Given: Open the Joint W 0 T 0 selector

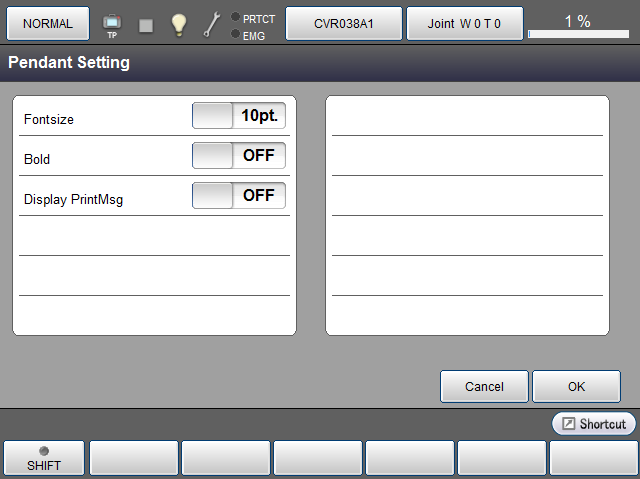Looking at the screenshot, I should [x=464, y=23].
